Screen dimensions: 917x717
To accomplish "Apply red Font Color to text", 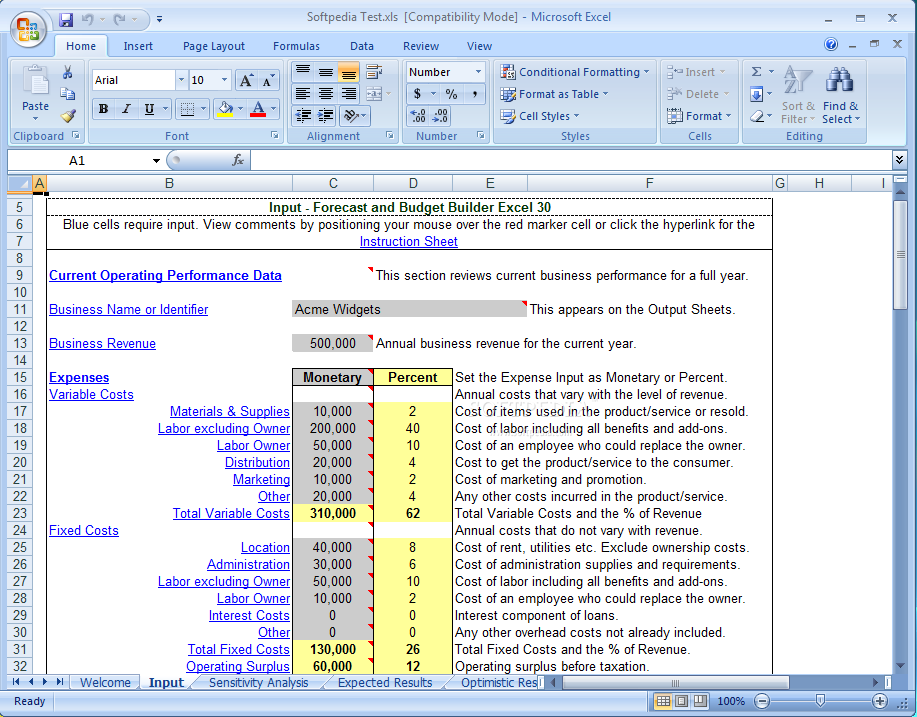I will [258, 109].
